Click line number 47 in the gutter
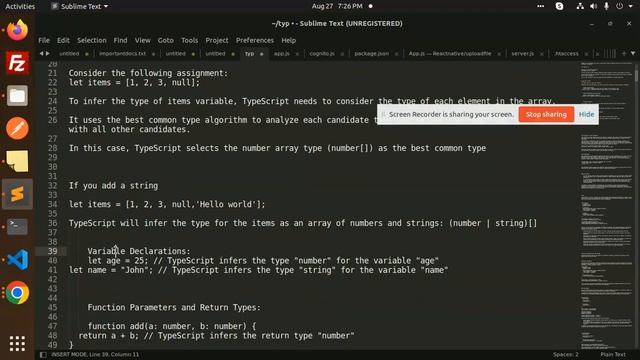 pos(53,326)
